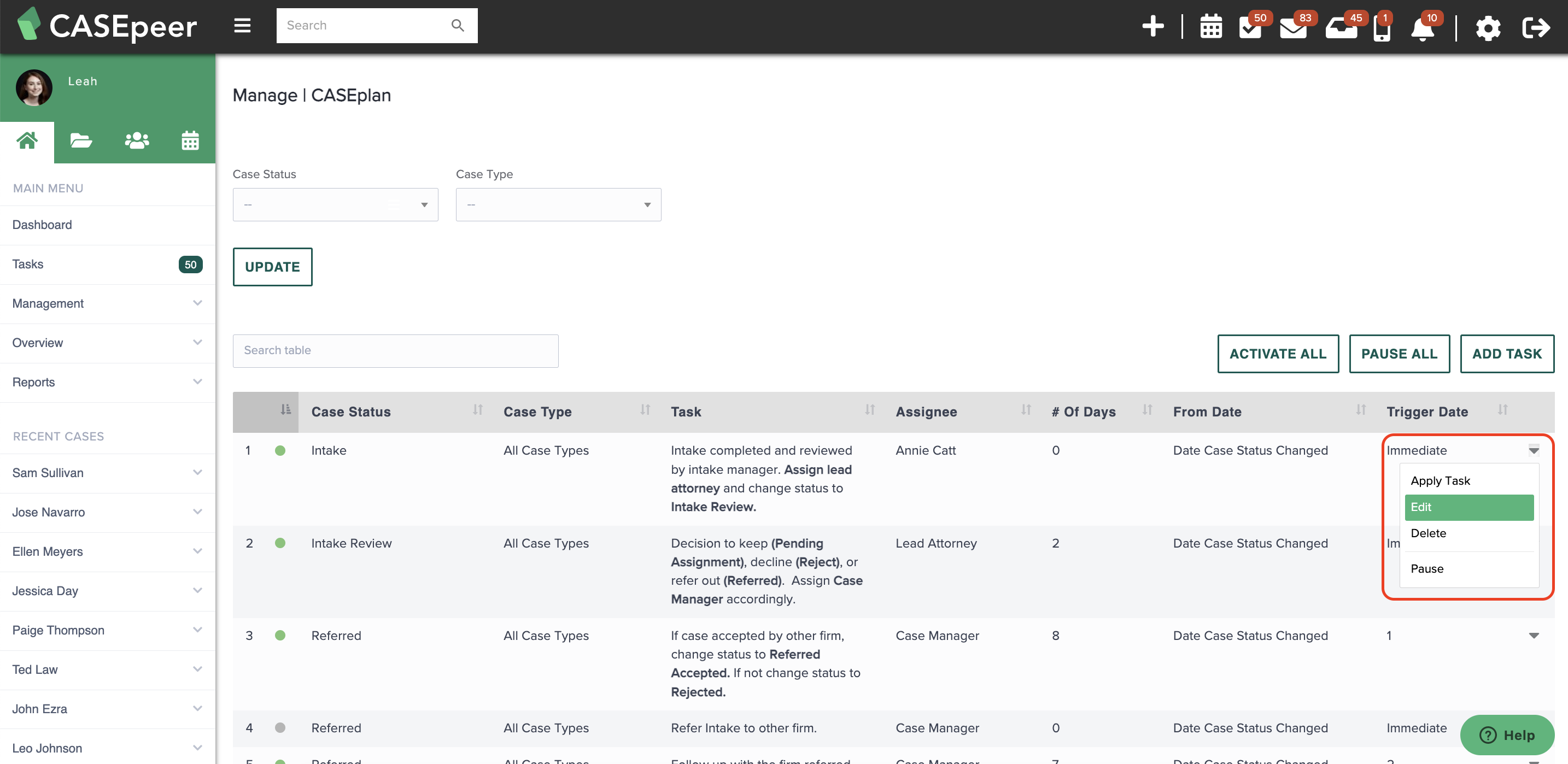Open the add new item plus icon
This screenshot has height=764, width=1568.
1154,26
